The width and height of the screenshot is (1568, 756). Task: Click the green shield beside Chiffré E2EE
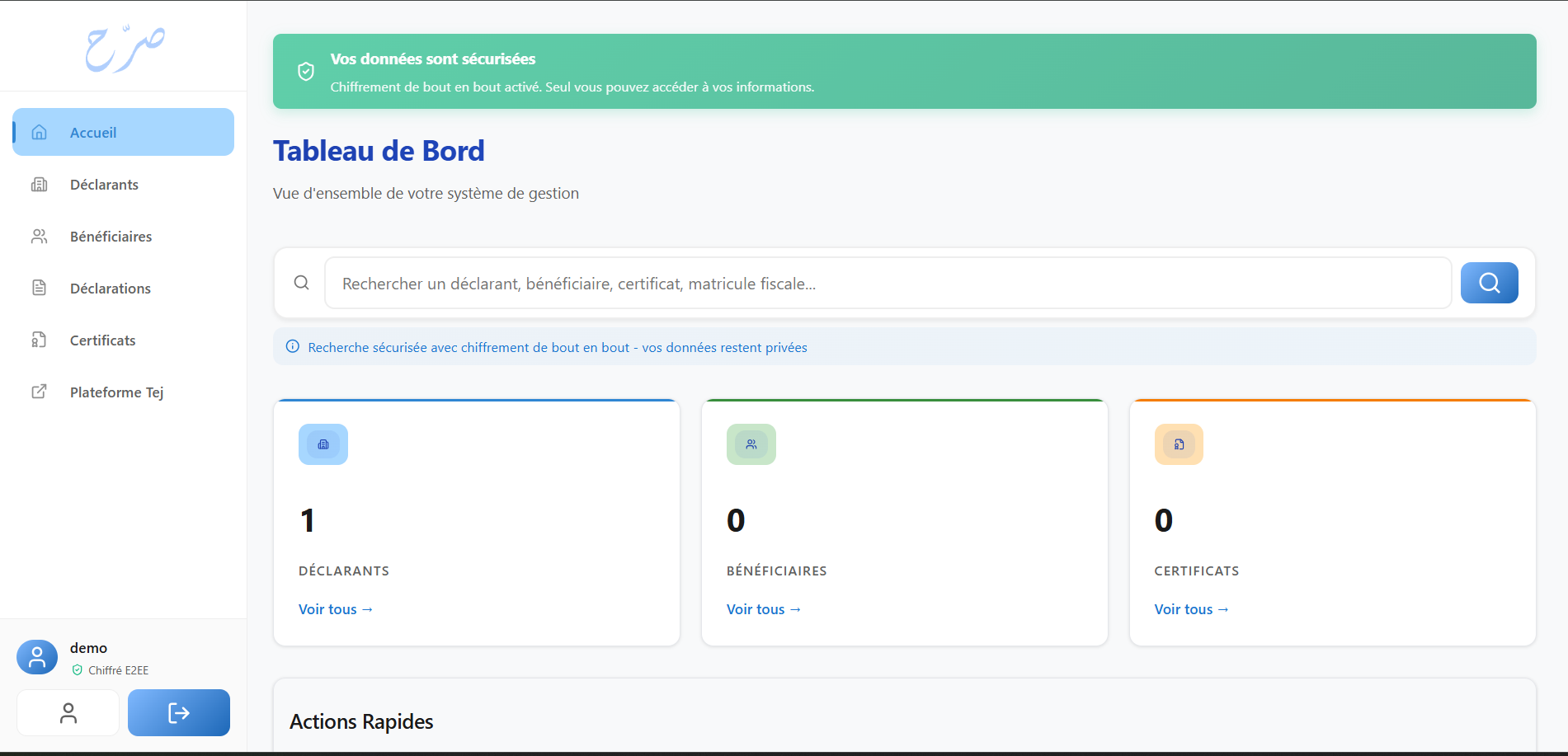point(78,670)
